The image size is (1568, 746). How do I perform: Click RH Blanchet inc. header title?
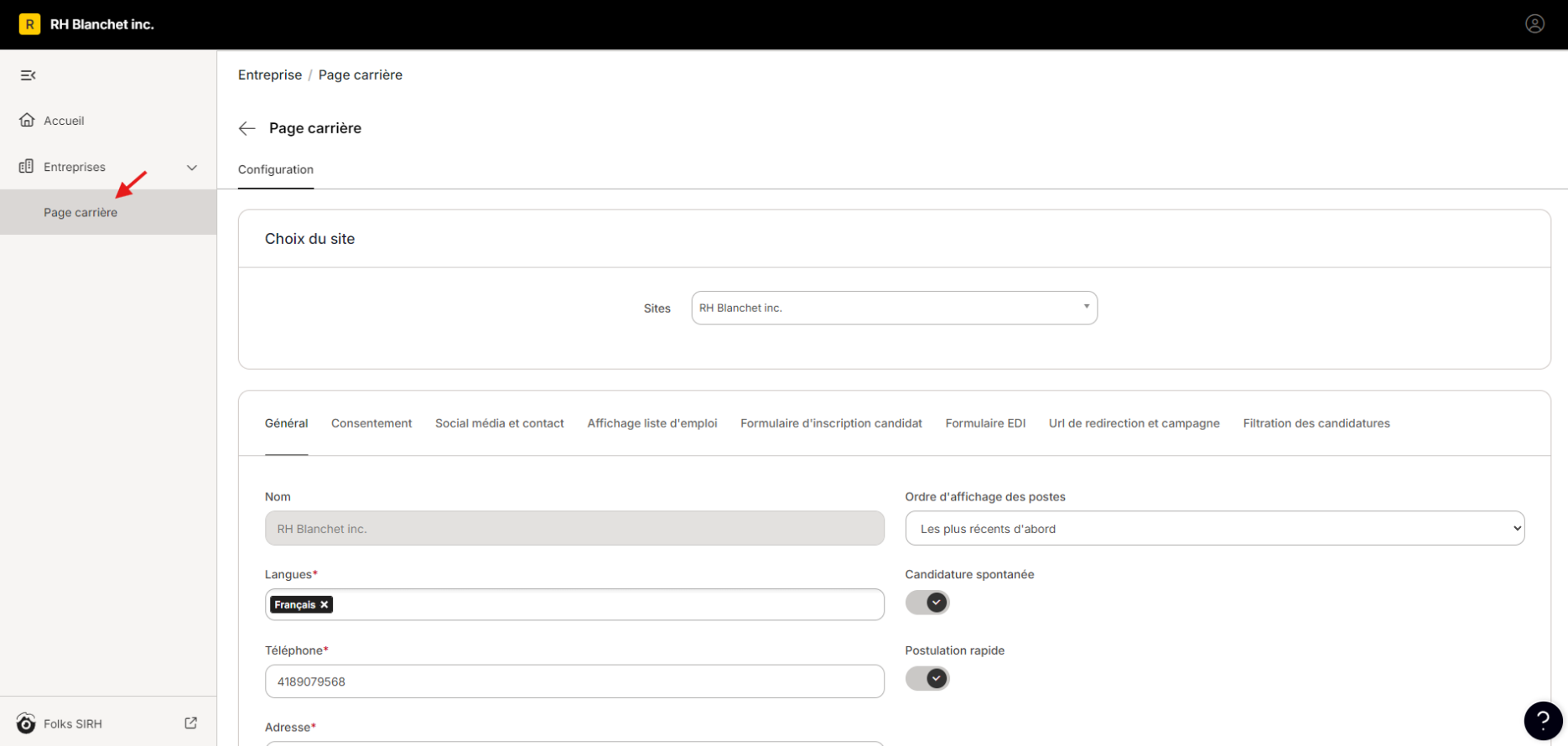[102, 24]
